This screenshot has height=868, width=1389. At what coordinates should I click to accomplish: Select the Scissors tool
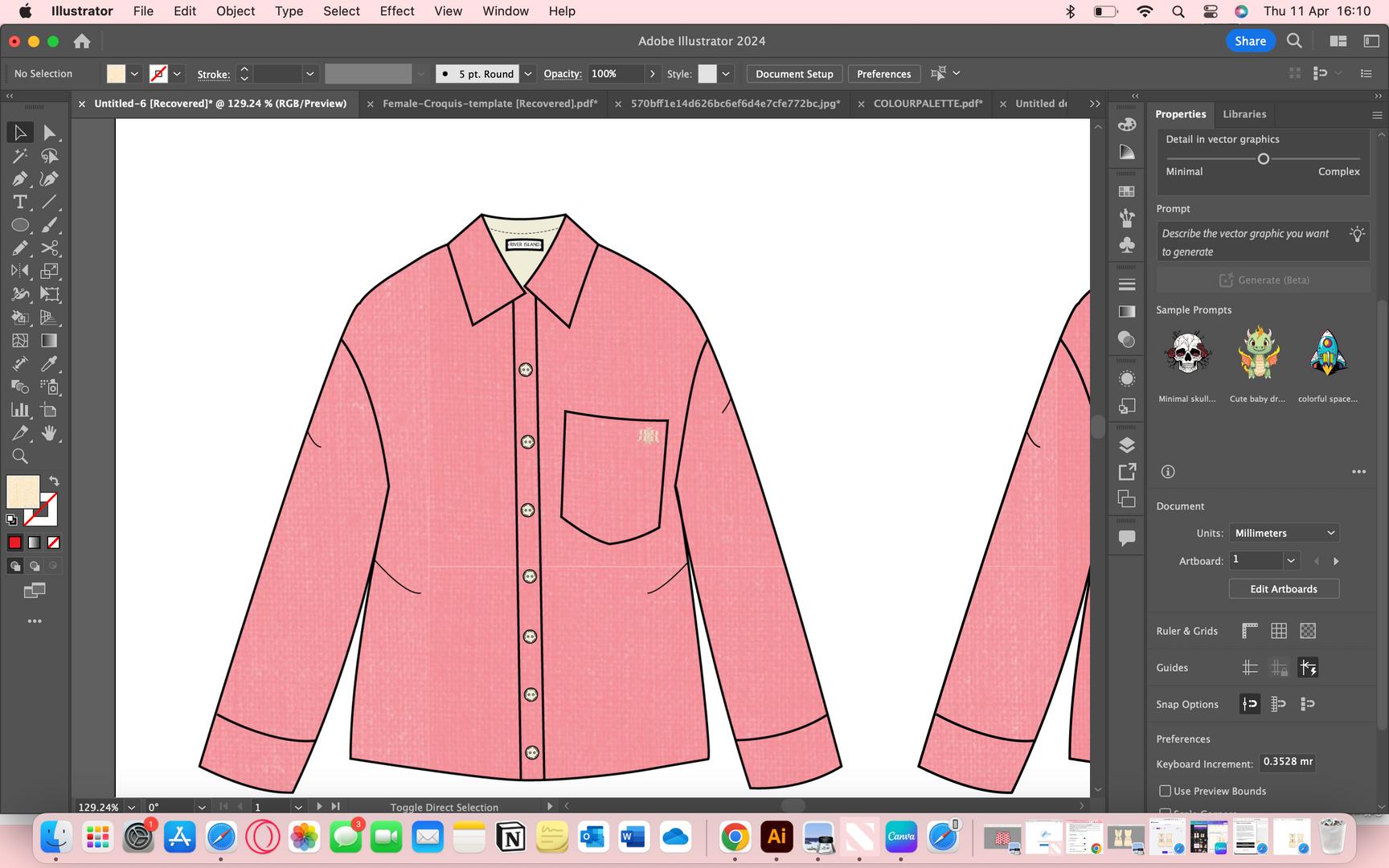(x=49, y=248)
